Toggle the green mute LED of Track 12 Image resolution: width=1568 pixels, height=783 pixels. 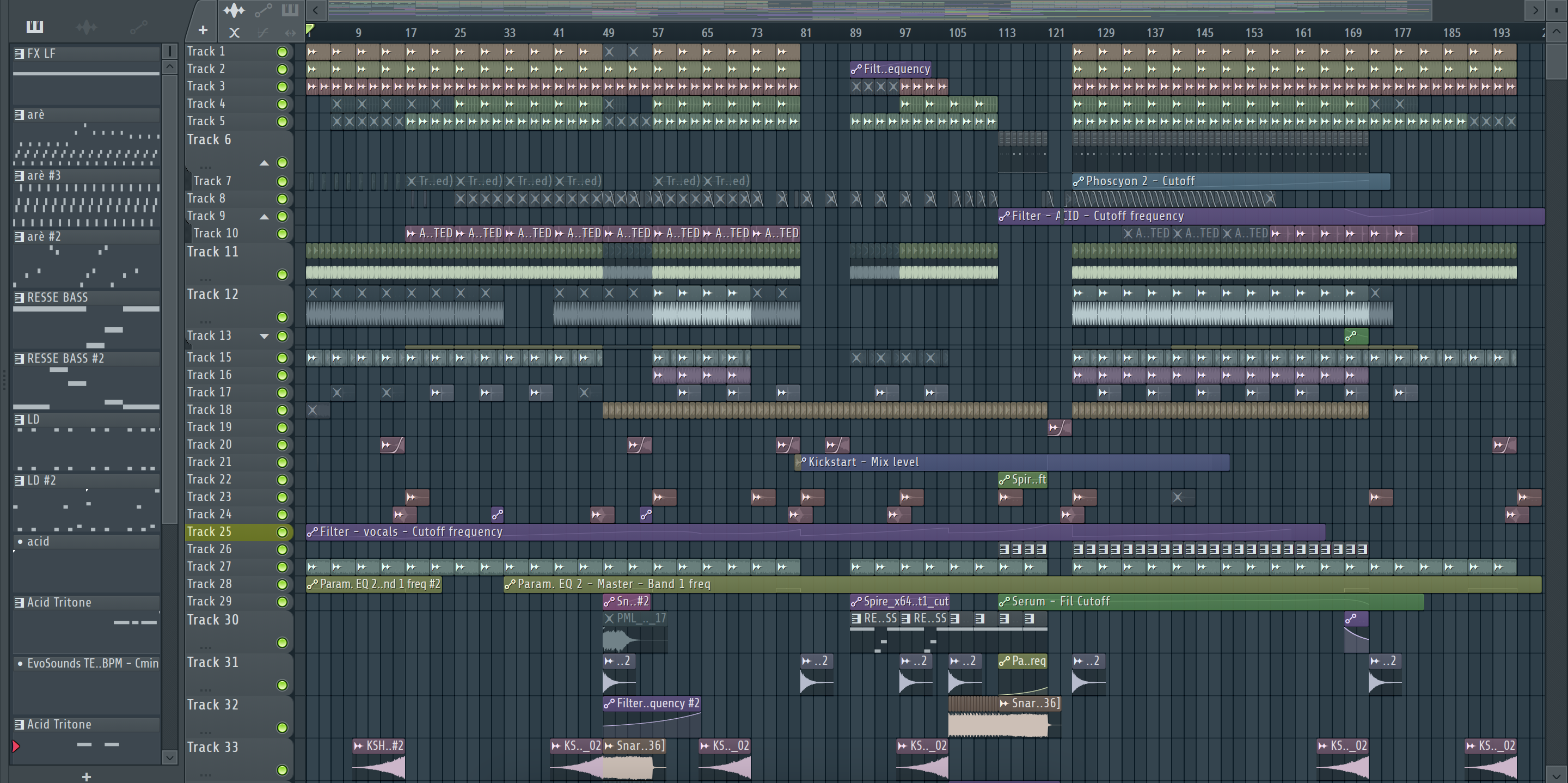(282, 317)
